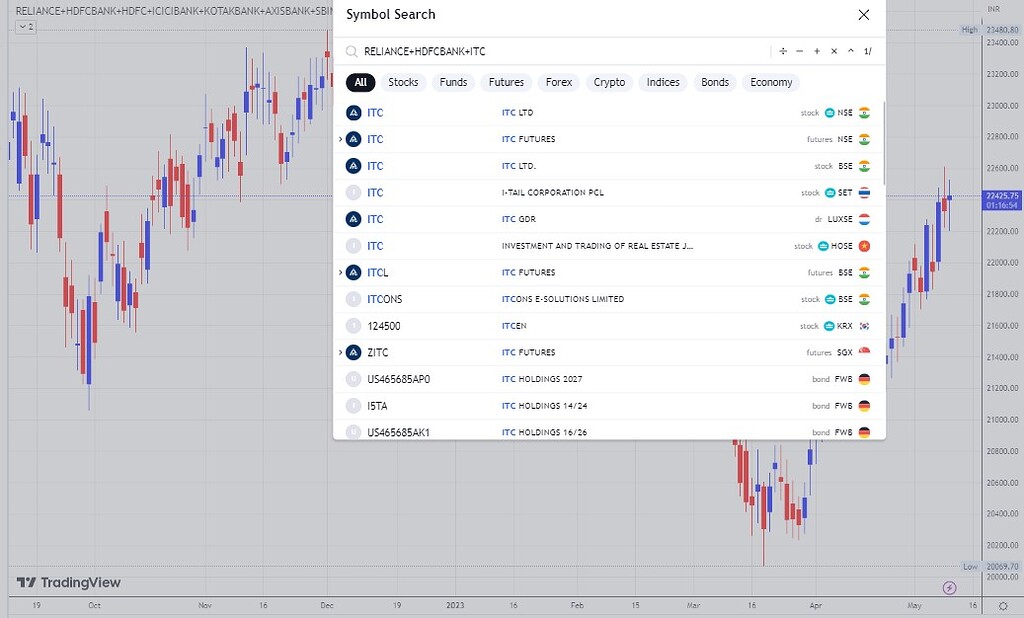Click ITC logo icon in ITC GDR row
The width and height of the screenshot is (1024, 618).
coord(353,219)
